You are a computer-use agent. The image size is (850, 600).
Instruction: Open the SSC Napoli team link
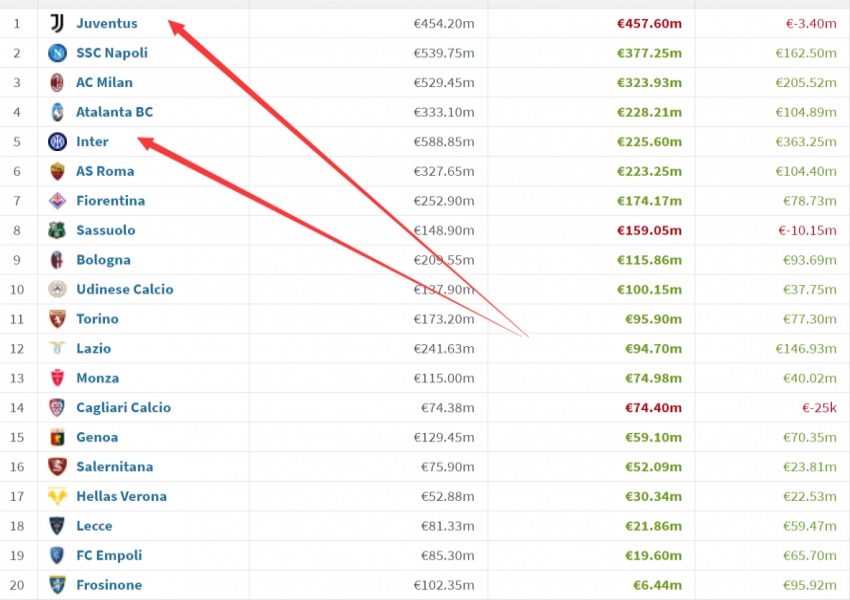tap(111, 52)
